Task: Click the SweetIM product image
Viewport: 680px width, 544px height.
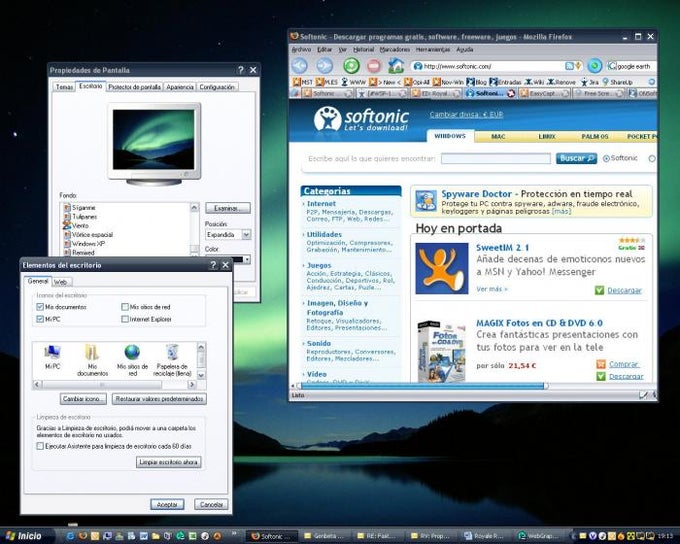Action: 441,268
